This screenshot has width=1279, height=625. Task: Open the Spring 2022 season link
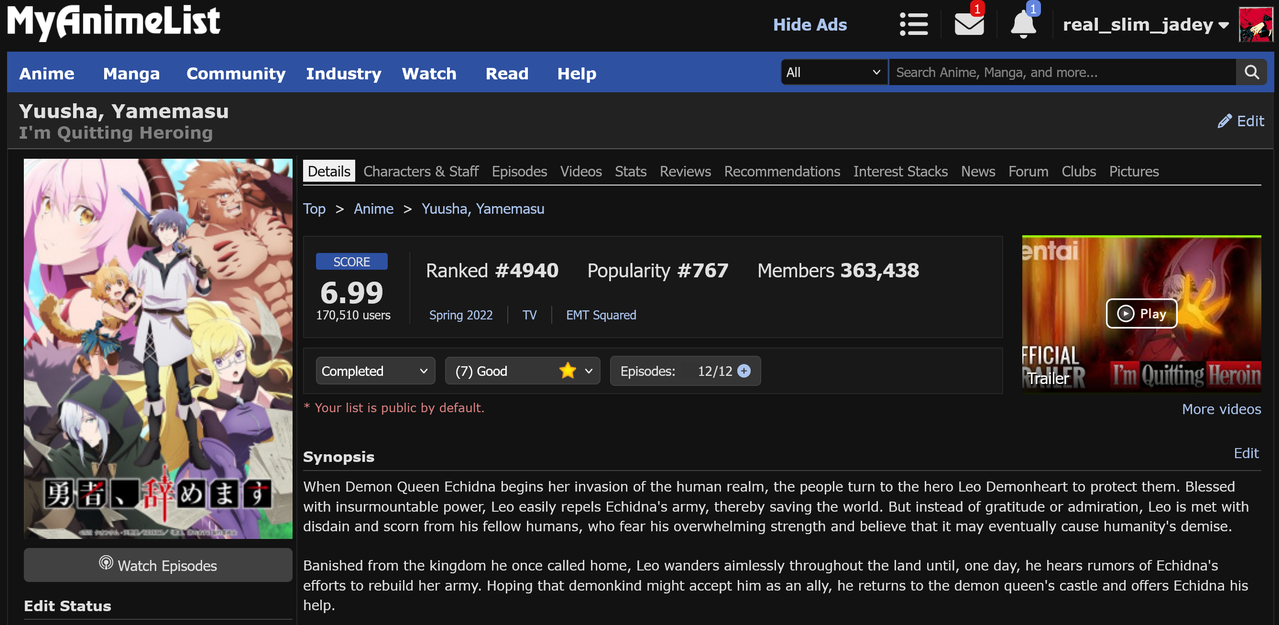click(x=461, y=315)
